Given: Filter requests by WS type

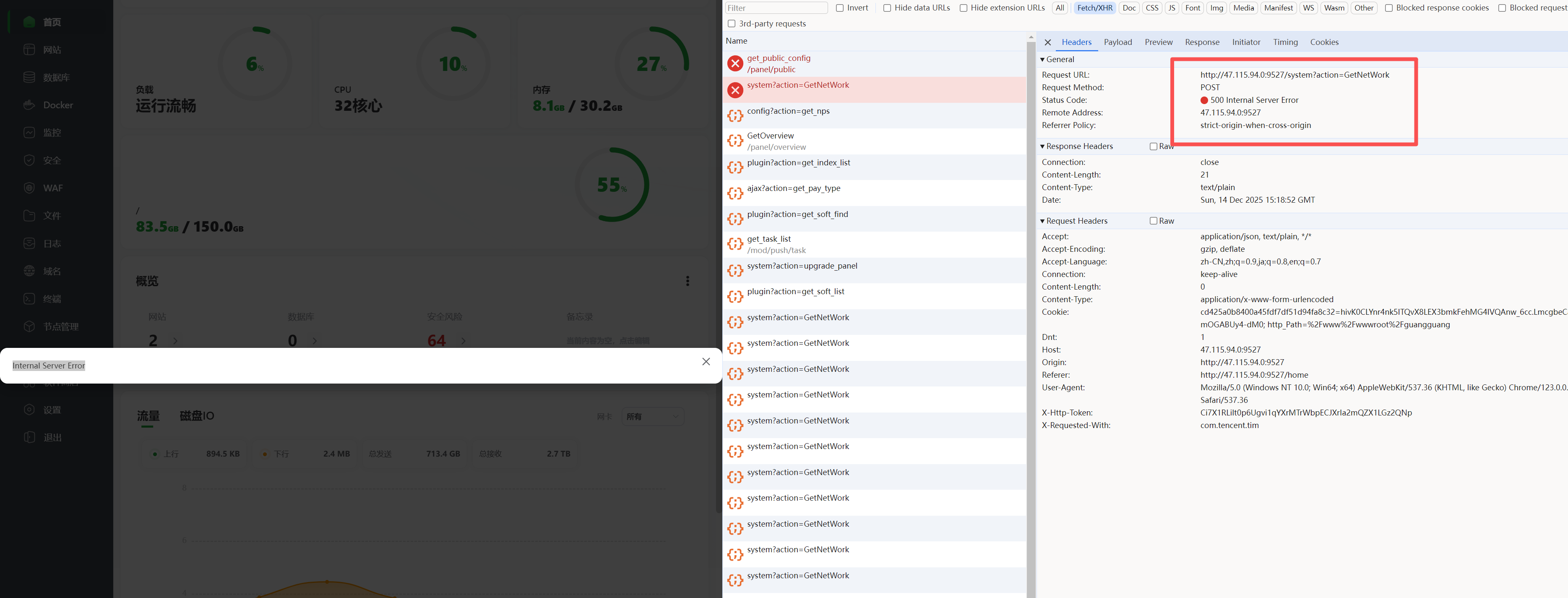Looking at the screenshot, I should (1308, 8).
